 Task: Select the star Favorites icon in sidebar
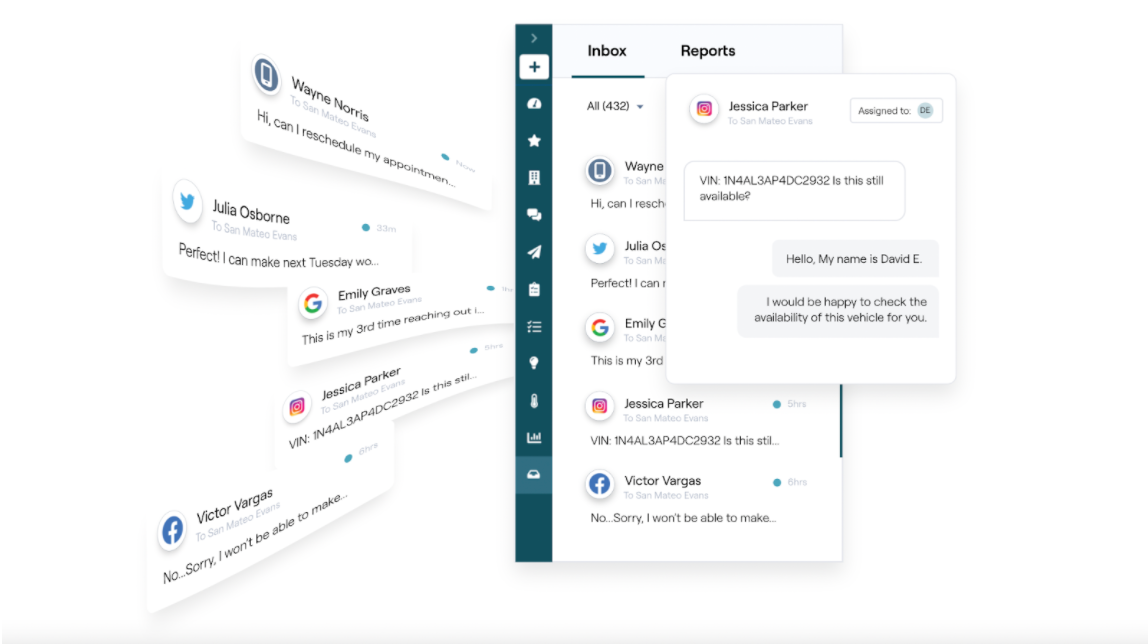(x=534, y=140)
